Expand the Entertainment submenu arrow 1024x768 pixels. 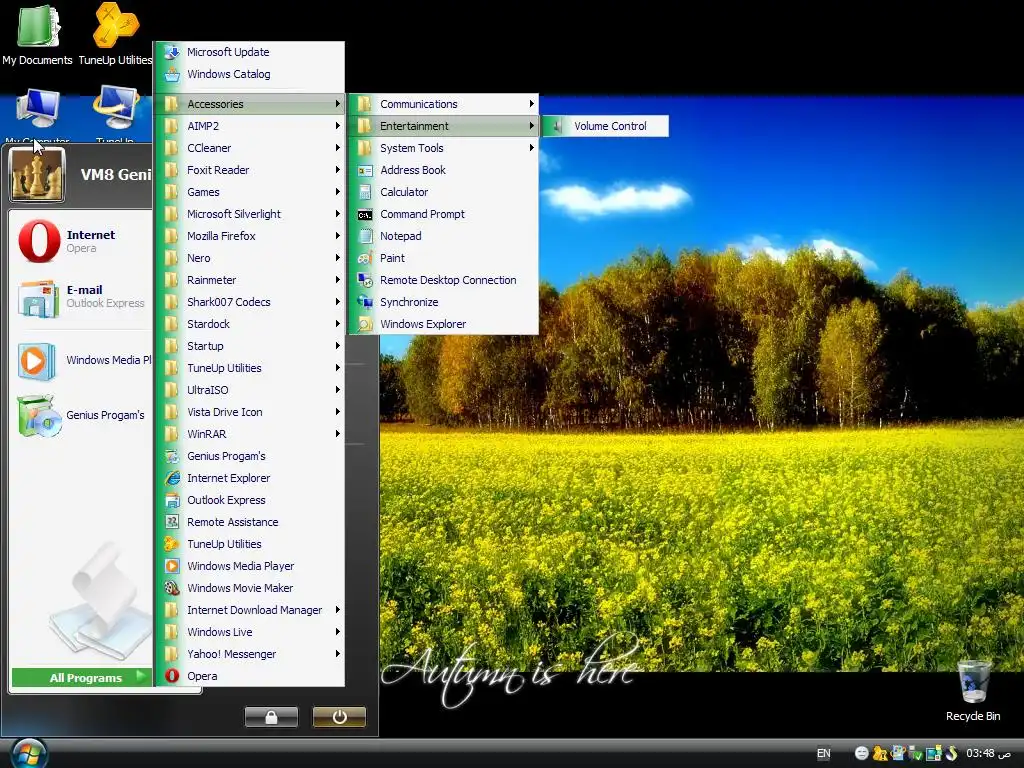[x=532, y=126]
